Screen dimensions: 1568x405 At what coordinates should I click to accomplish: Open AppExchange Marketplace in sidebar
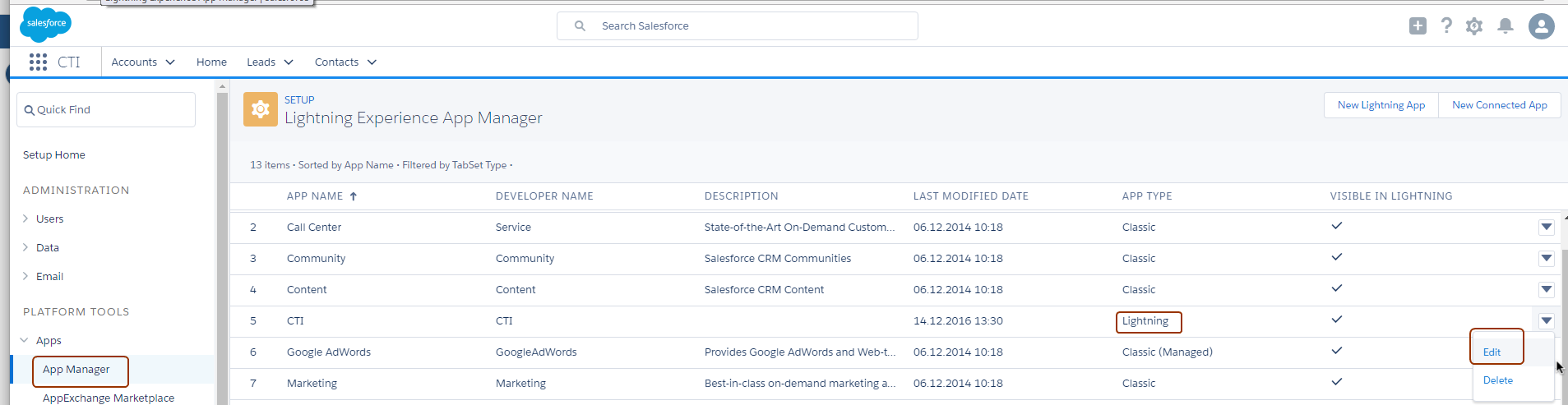[x=109, y=398]
